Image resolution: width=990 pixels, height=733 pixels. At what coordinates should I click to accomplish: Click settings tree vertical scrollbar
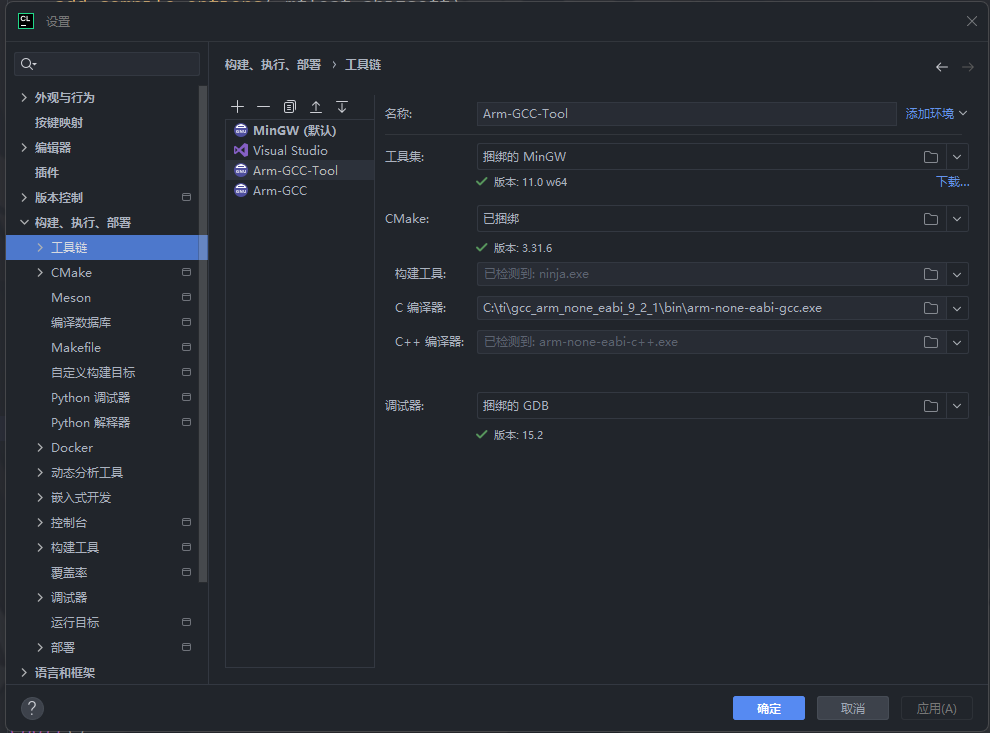pyautogui.click(x=203, y=333)
